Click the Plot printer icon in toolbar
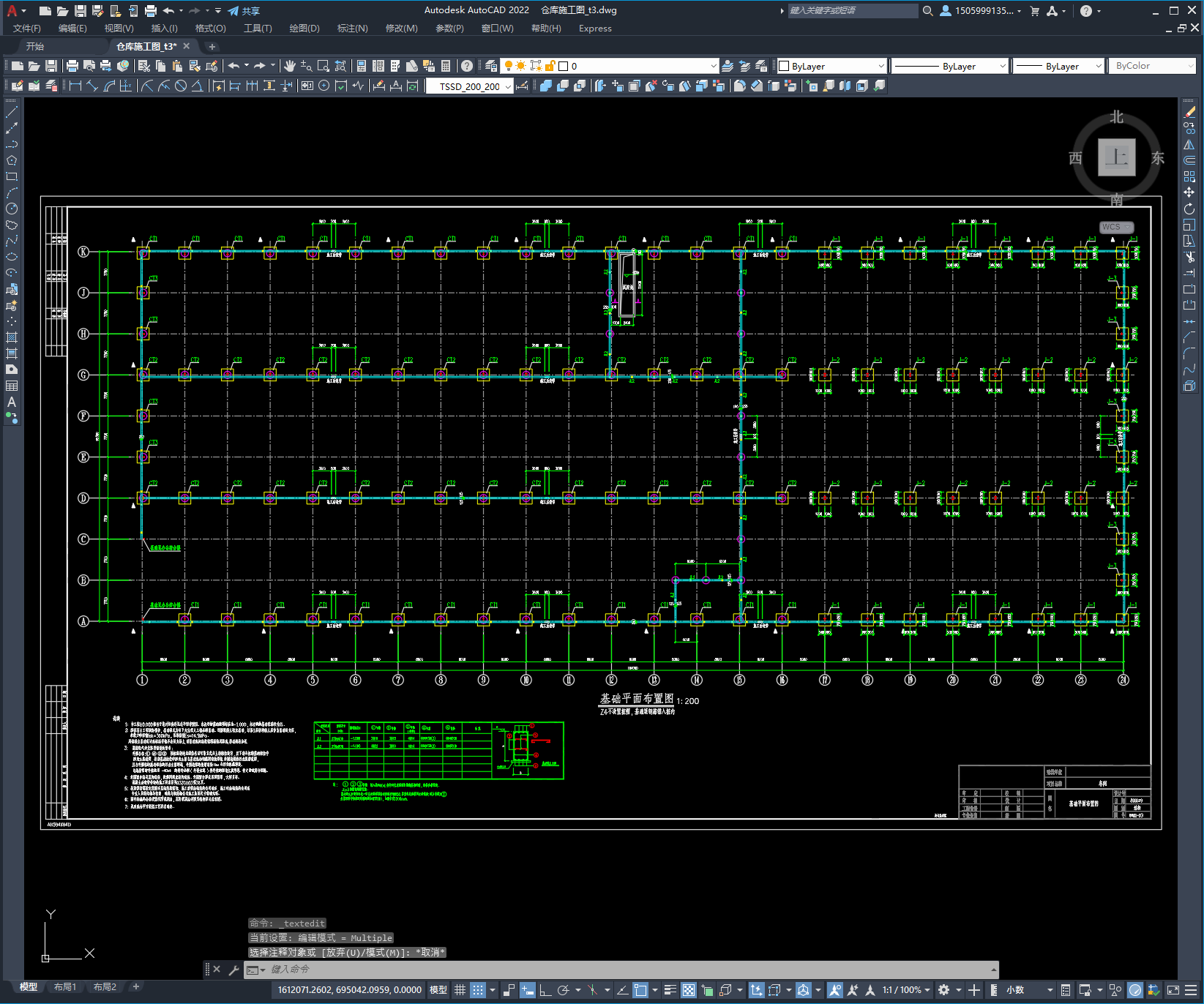 (x=72, y=66)
